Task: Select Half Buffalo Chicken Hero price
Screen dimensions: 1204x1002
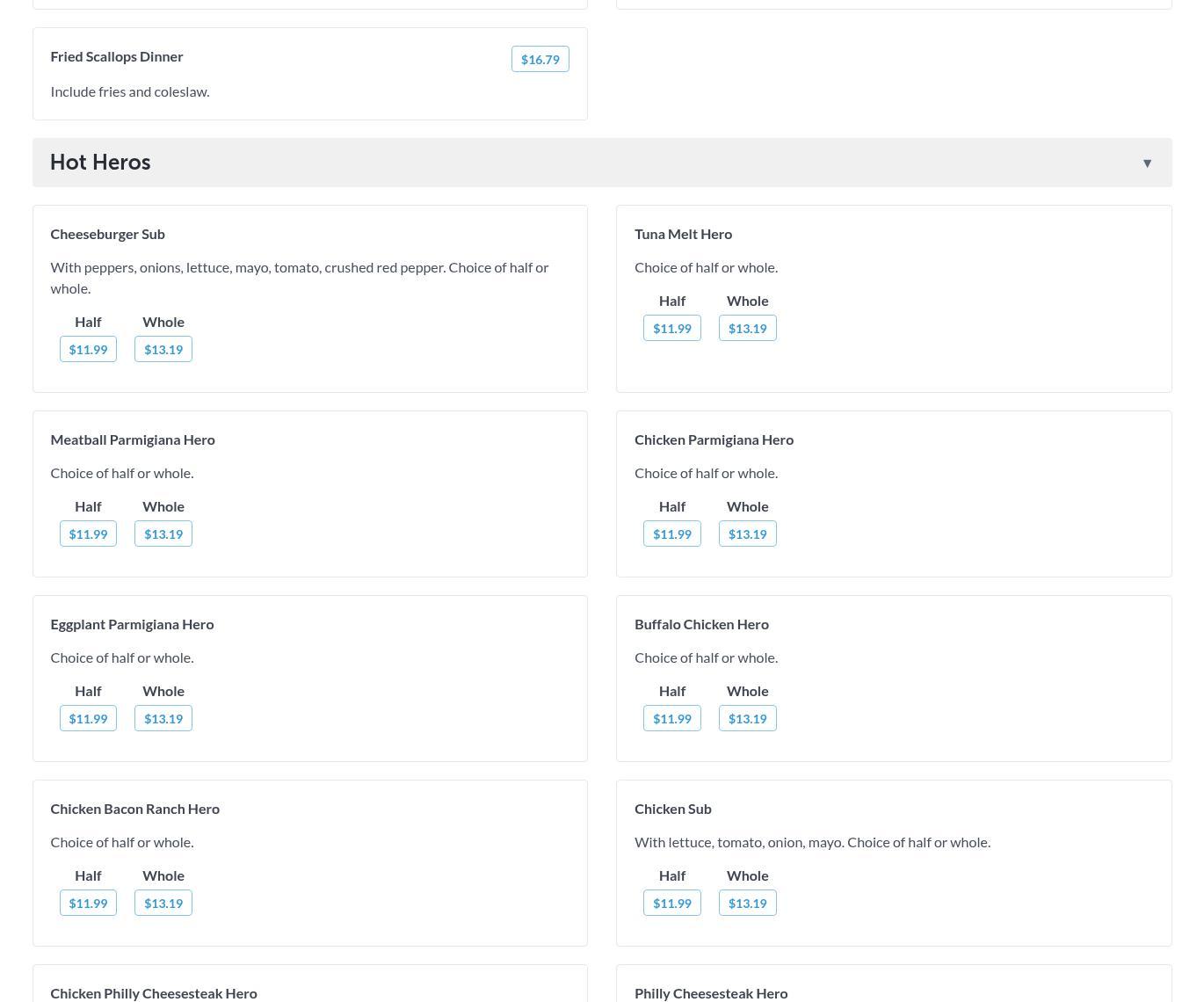Action: (x=671, y=719)
